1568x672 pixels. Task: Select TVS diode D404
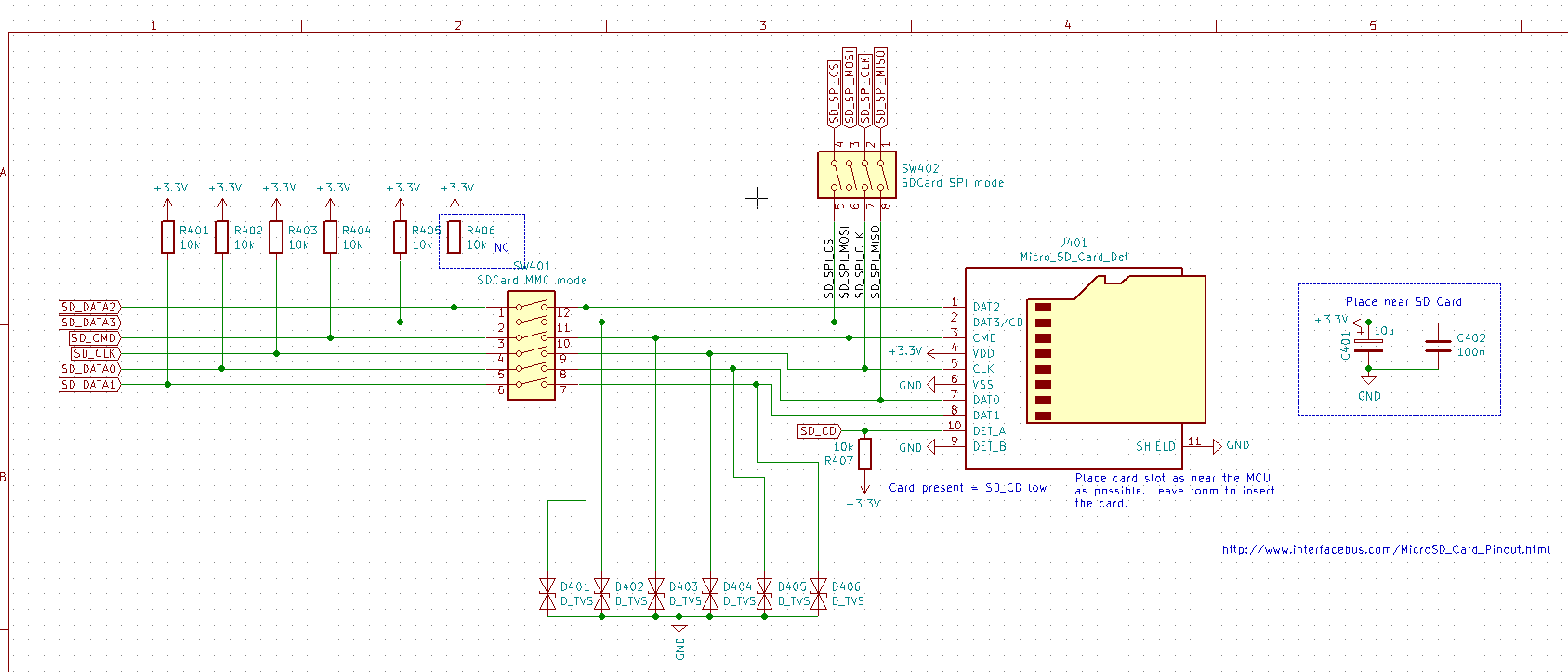click(x=710, y=594)
